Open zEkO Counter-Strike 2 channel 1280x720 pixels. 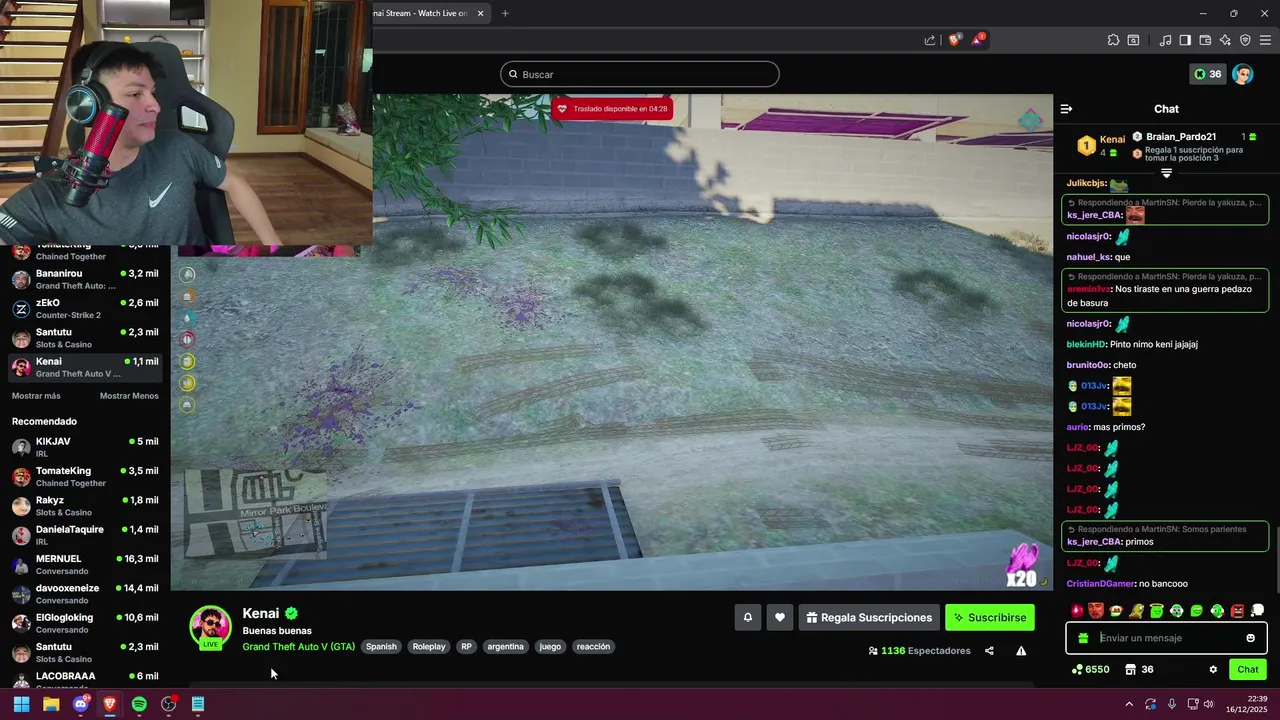pyautogui.click(x=85, y=308)
